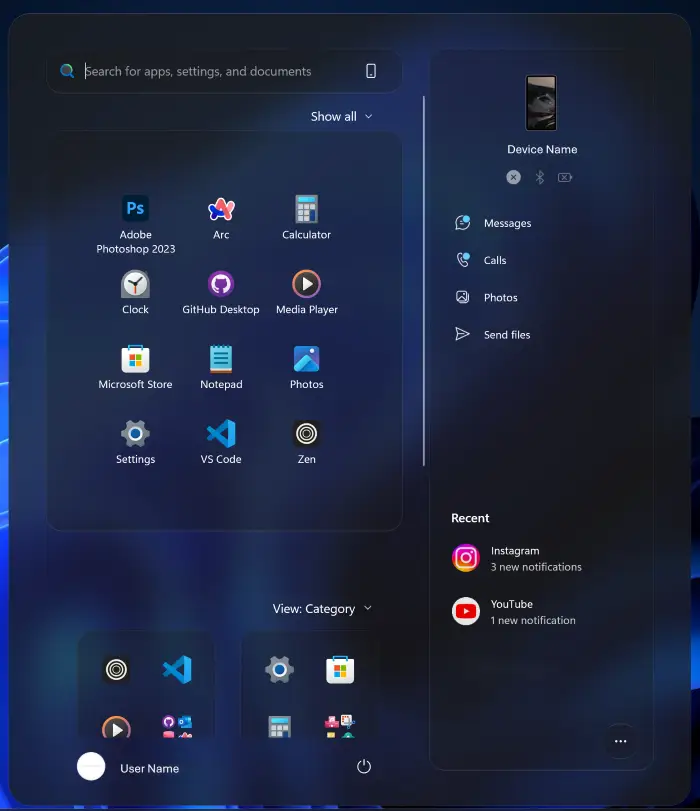The width and height of the screenshot is (700, 811).
Task: Click the User Name label
Action: click(x=150, y=769)
